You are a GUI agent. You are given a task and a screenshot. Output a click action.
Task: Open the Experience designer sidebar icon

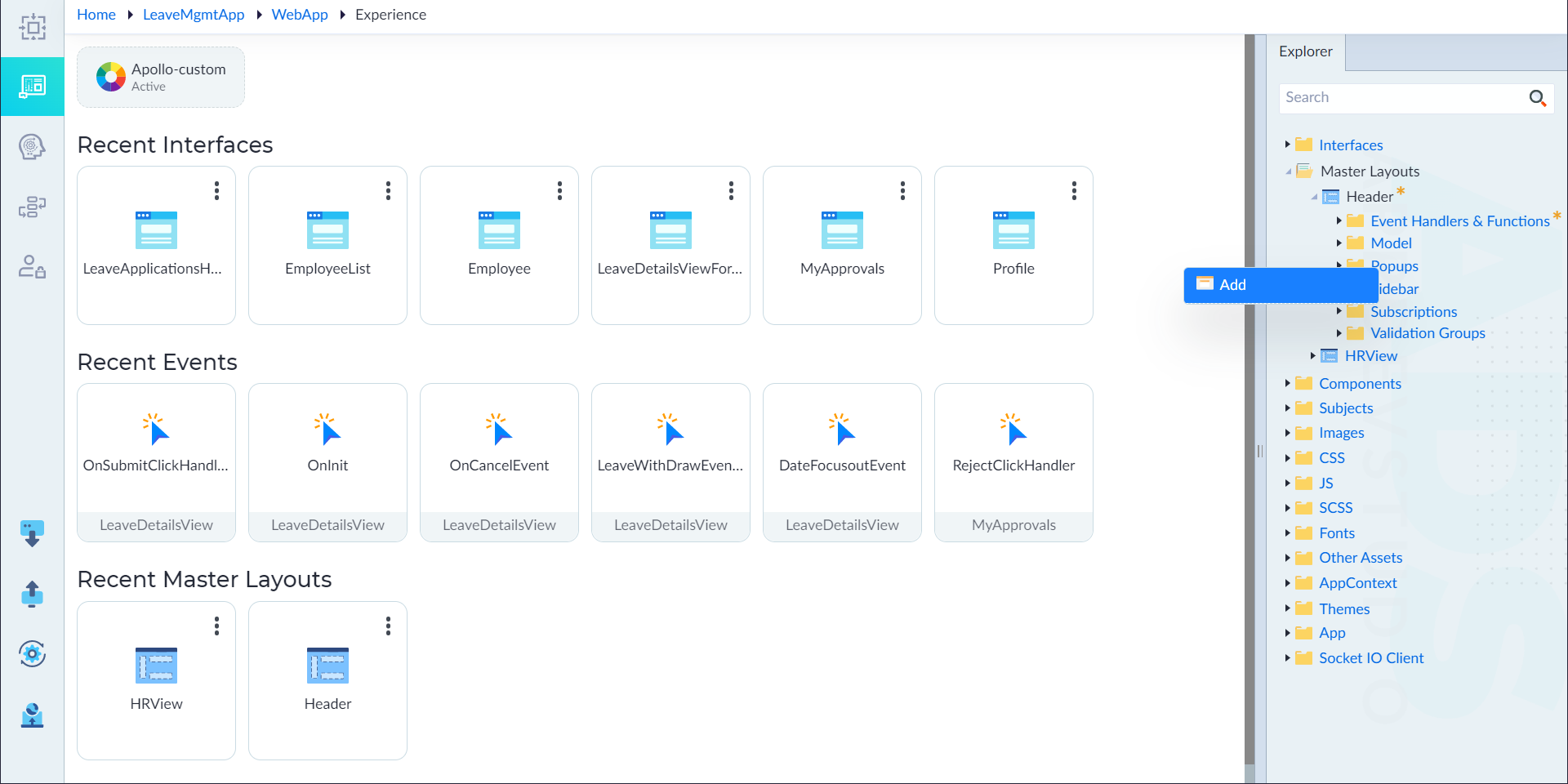[x=32, y=86]
